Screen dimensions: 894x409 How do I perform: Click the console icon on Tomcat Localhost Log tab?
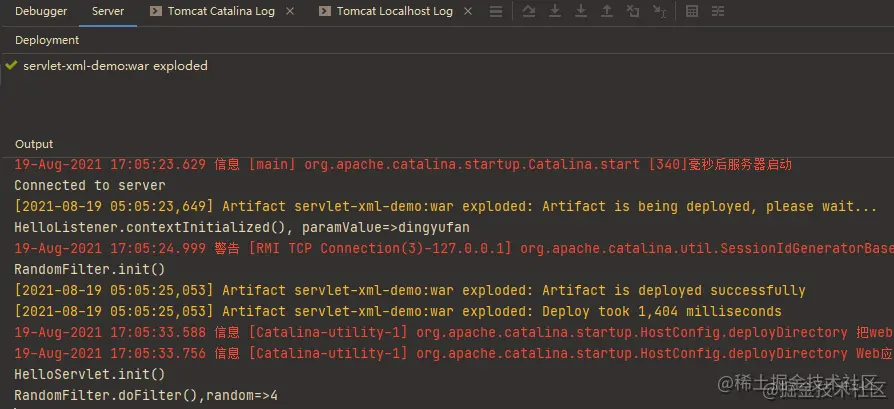coord(324,11)
